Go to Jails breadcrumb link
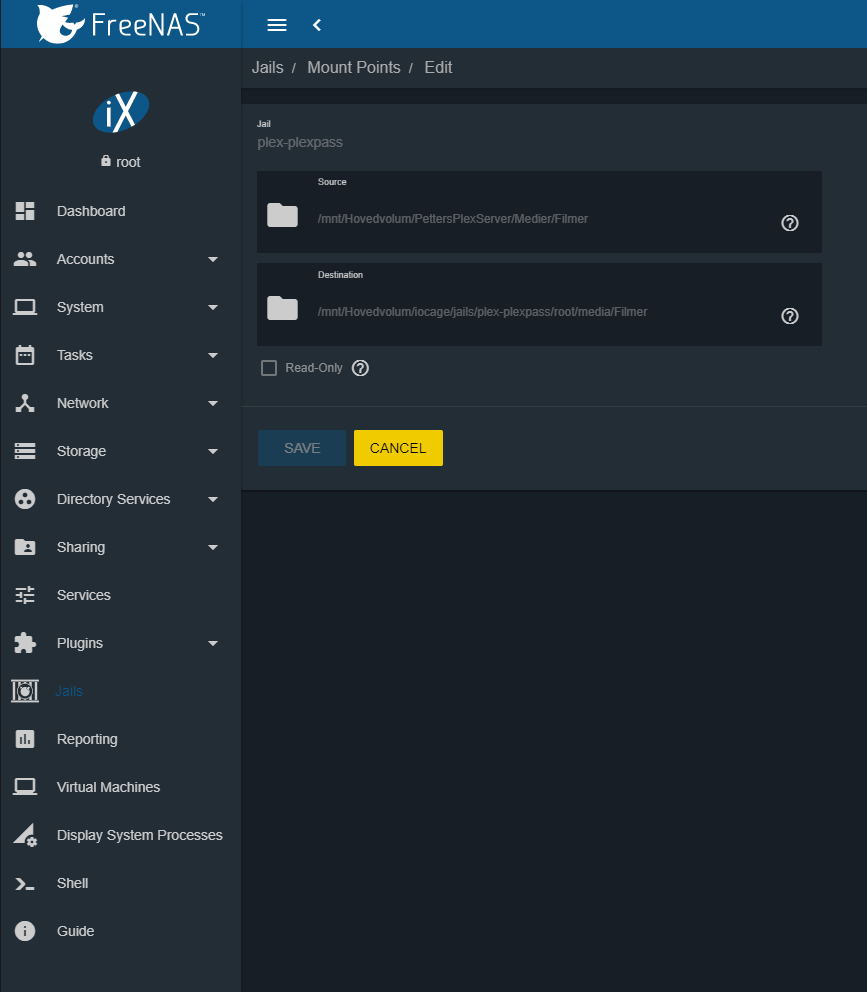 coord(268,67)
